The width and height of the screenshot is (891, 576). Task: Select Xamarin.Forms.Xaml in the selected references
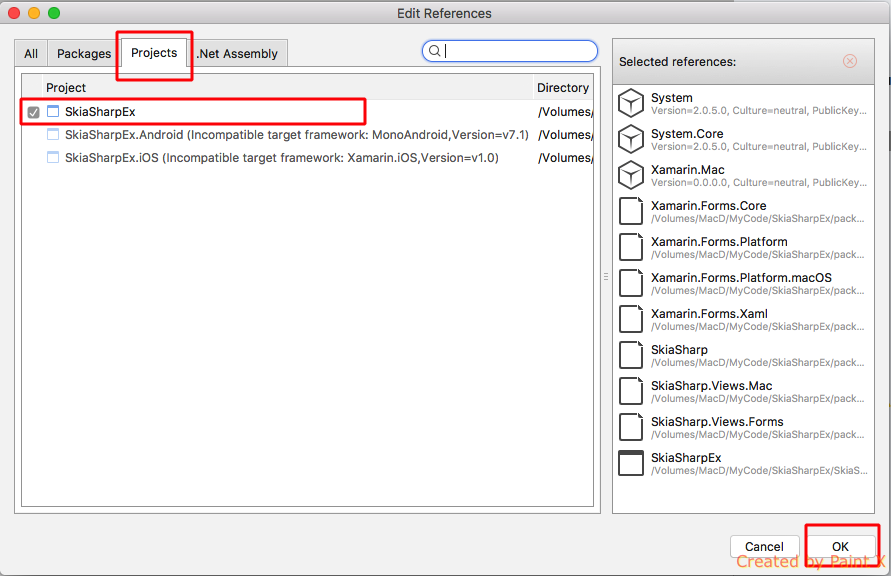tap(743, 319)
